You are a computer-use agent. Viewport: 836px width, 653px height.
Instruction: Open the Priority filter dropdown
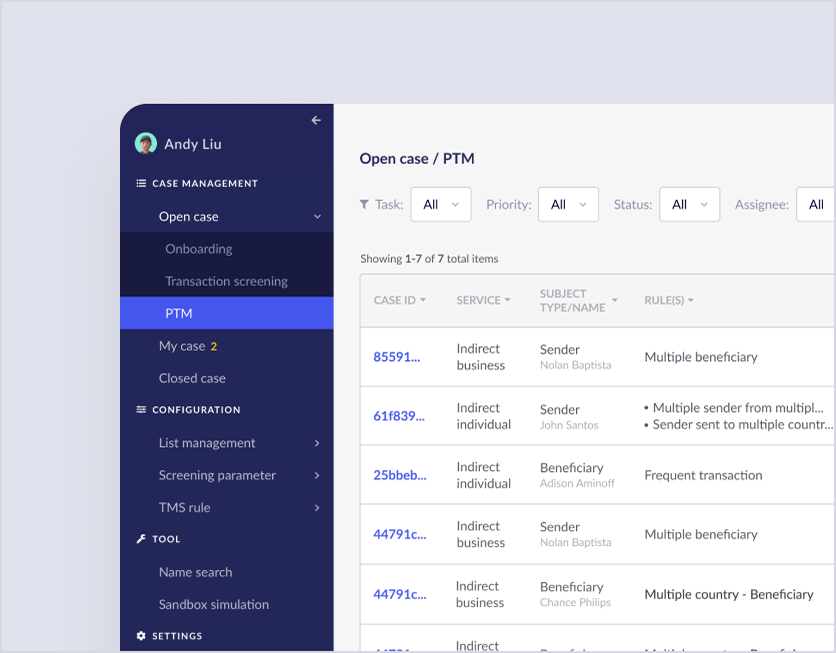pos(568,204)
